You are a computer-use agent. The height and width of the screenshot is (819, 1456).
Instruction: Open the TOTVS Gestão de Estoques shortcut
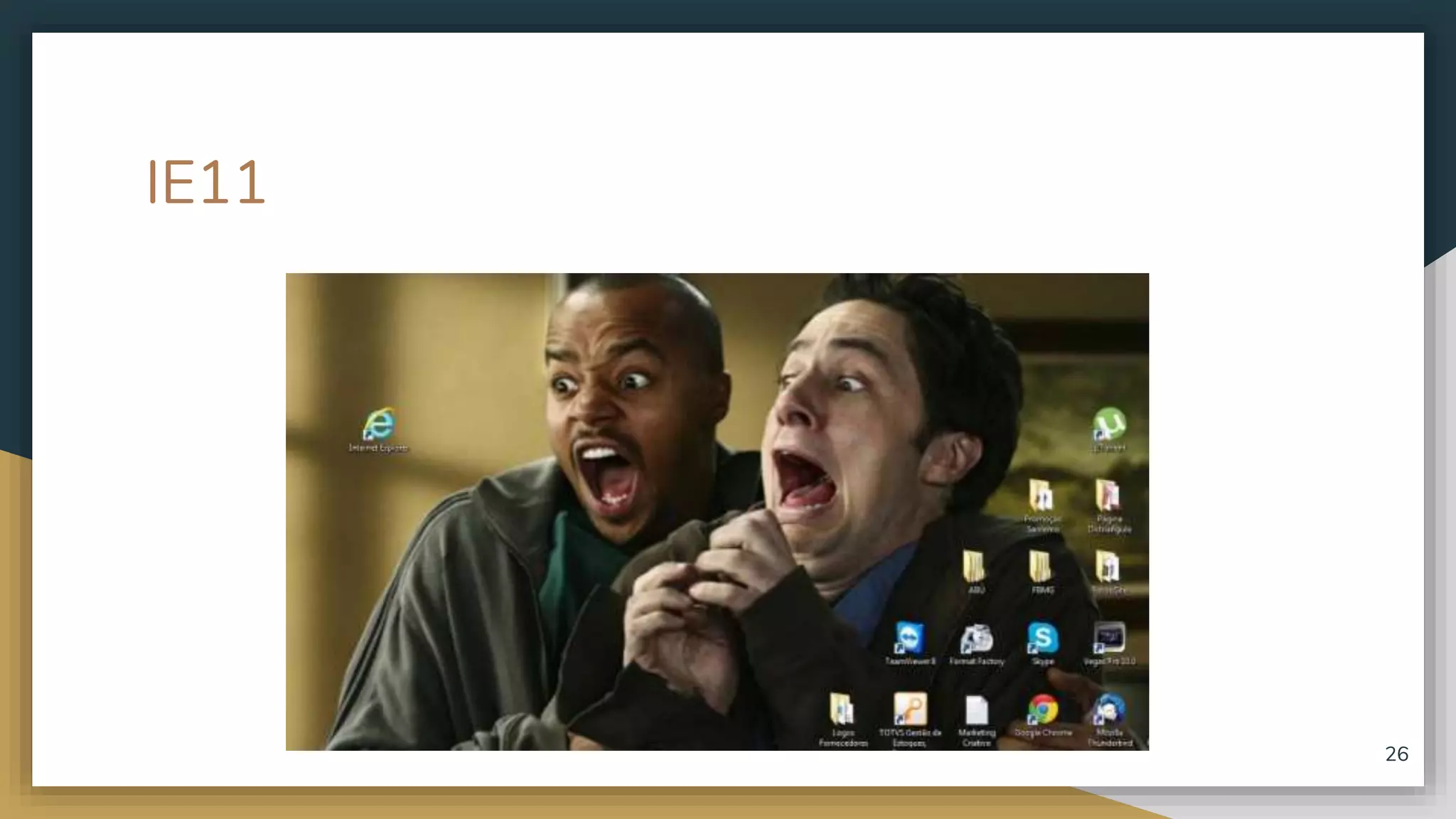point(910,710)
